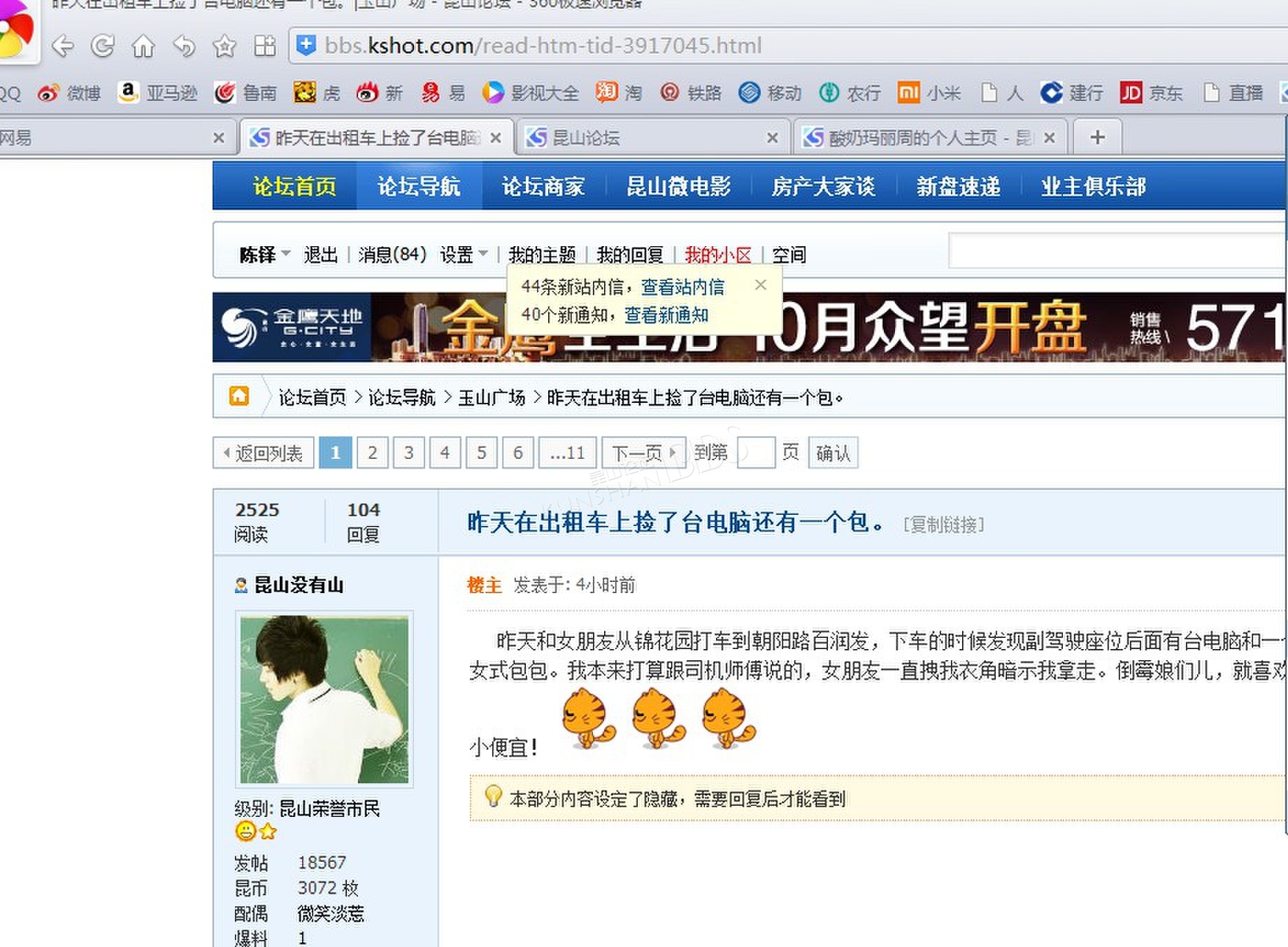The width and height of the screenshot is (1288, 947).
Task: Open a new browser tab with plus
Action: (1098, 137)
